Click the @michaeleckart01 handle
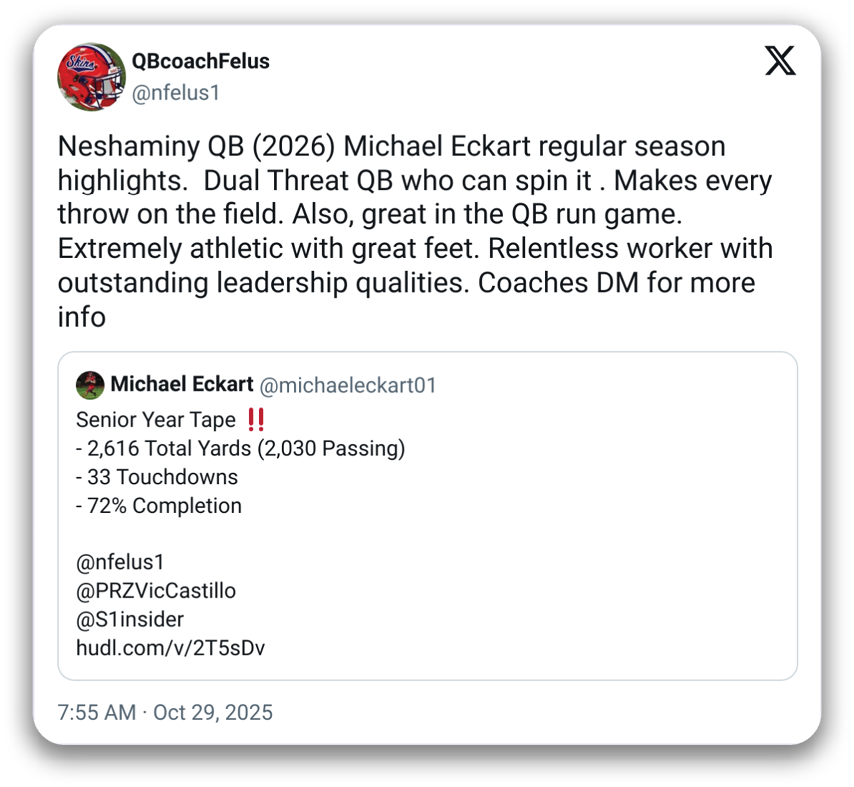Image resolution: width=854 pixels, height=787 pixels. 347,385
